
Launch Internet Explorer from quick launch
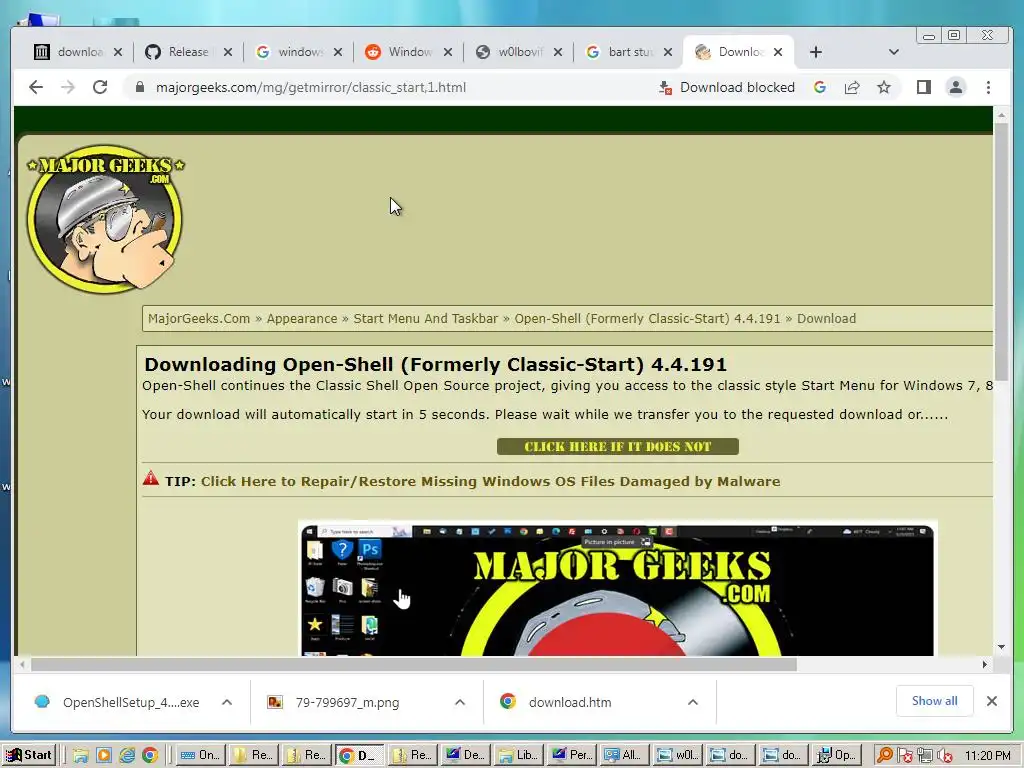(127, 756)
